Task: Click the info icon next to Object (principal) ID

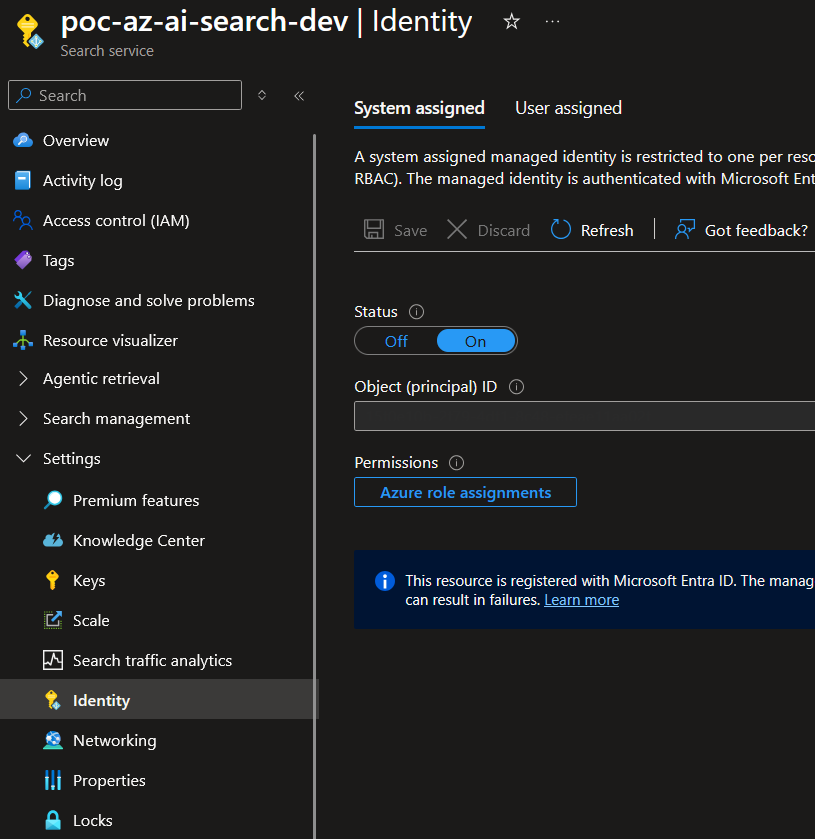Action: (516, 386)
